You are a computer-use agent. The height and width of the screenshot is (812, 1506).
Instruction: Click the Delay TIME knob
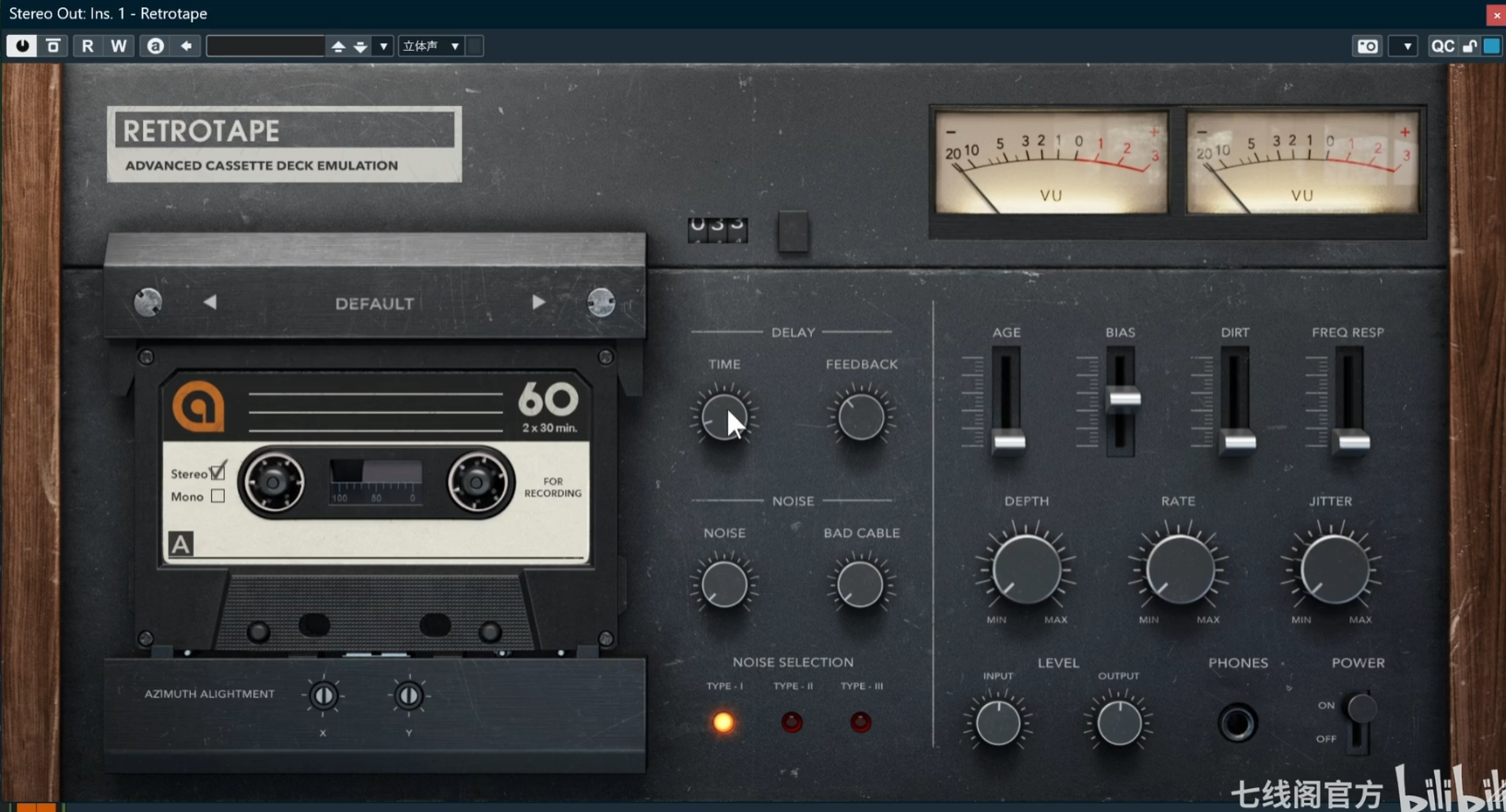pyautogui.click(x=724, y=417)
